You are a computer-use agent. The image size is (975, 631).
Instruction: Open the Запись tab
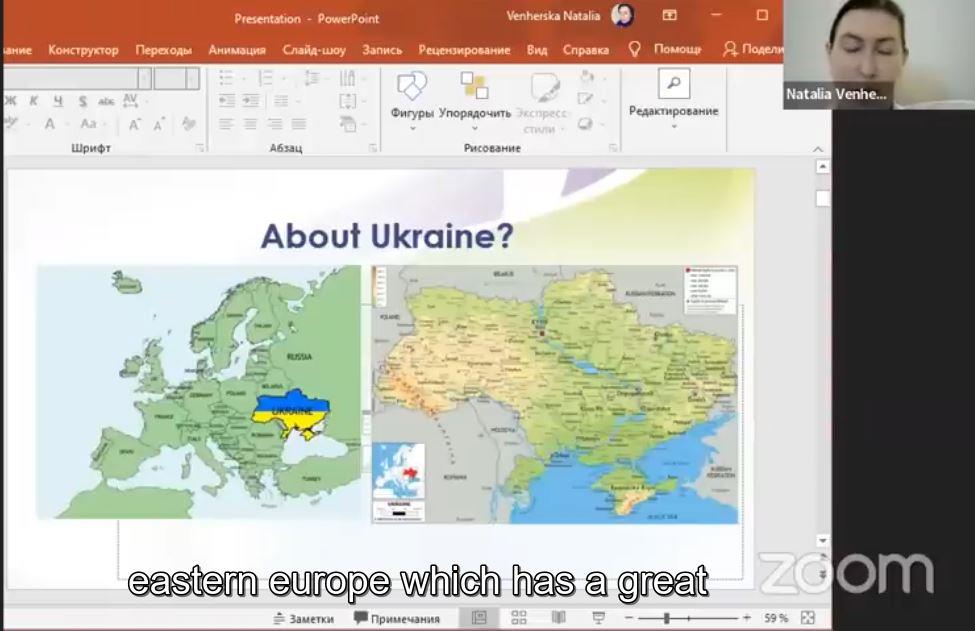click(382, 50)
